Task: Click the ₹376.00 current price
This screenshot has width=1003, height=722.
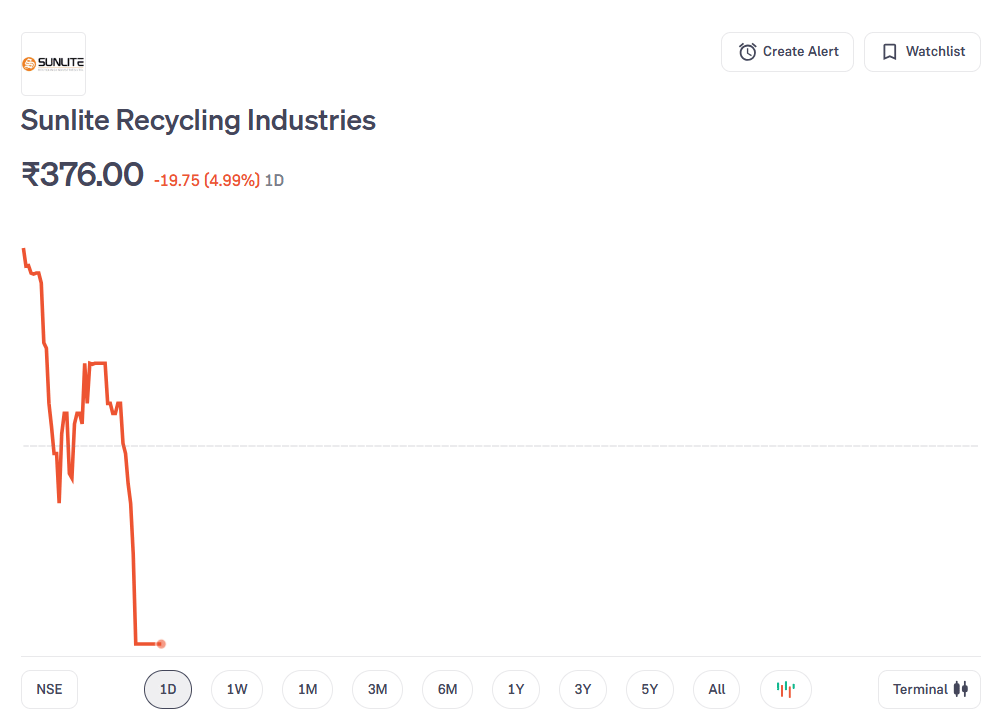Action: (x=82, y=175)
